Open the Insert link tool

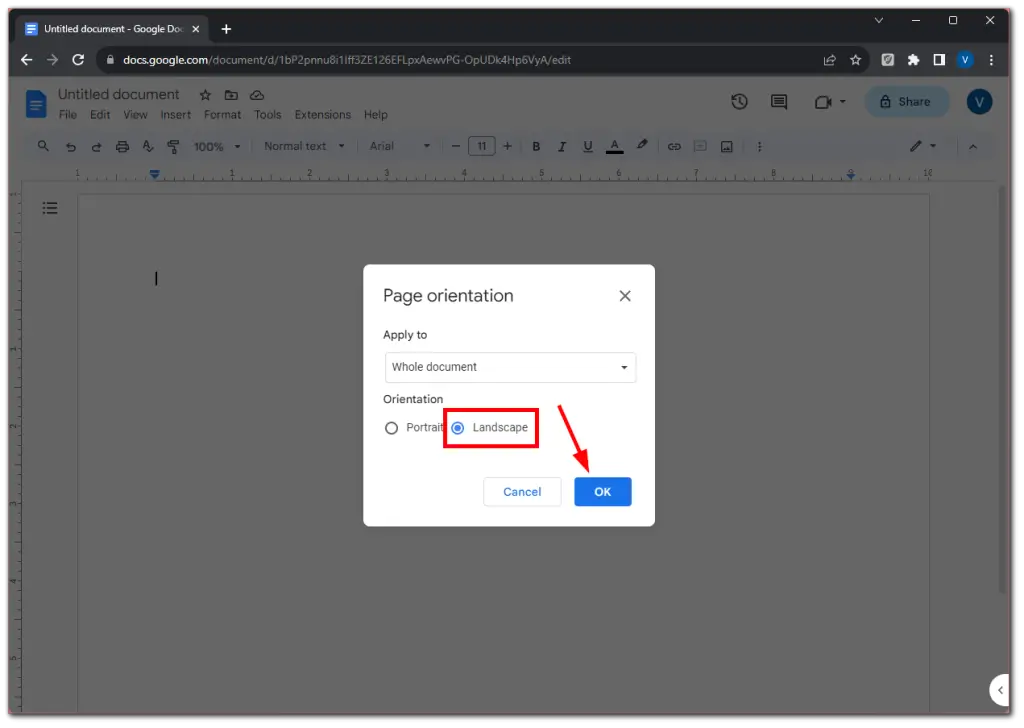(x=674, y=146)
